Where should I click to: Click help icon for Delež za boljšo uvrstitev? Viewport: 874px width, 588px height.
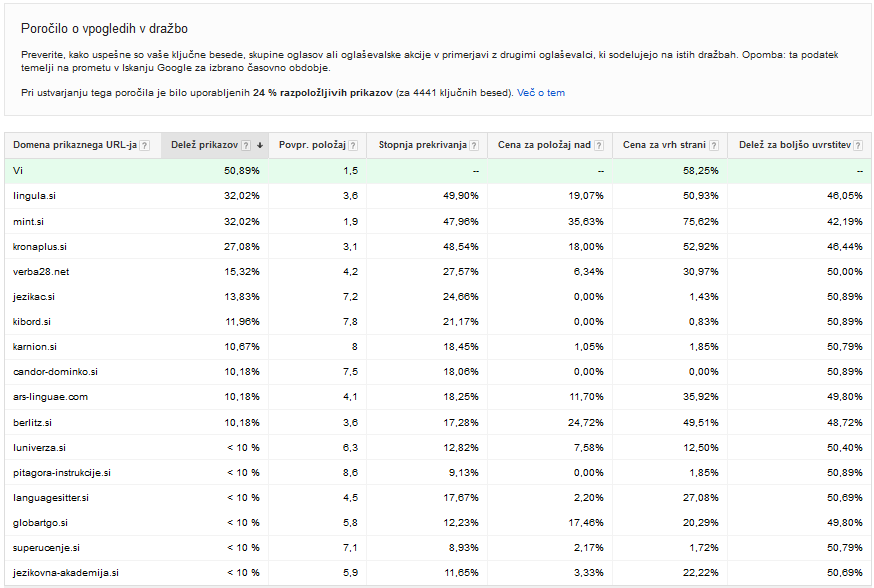[858, 146]
